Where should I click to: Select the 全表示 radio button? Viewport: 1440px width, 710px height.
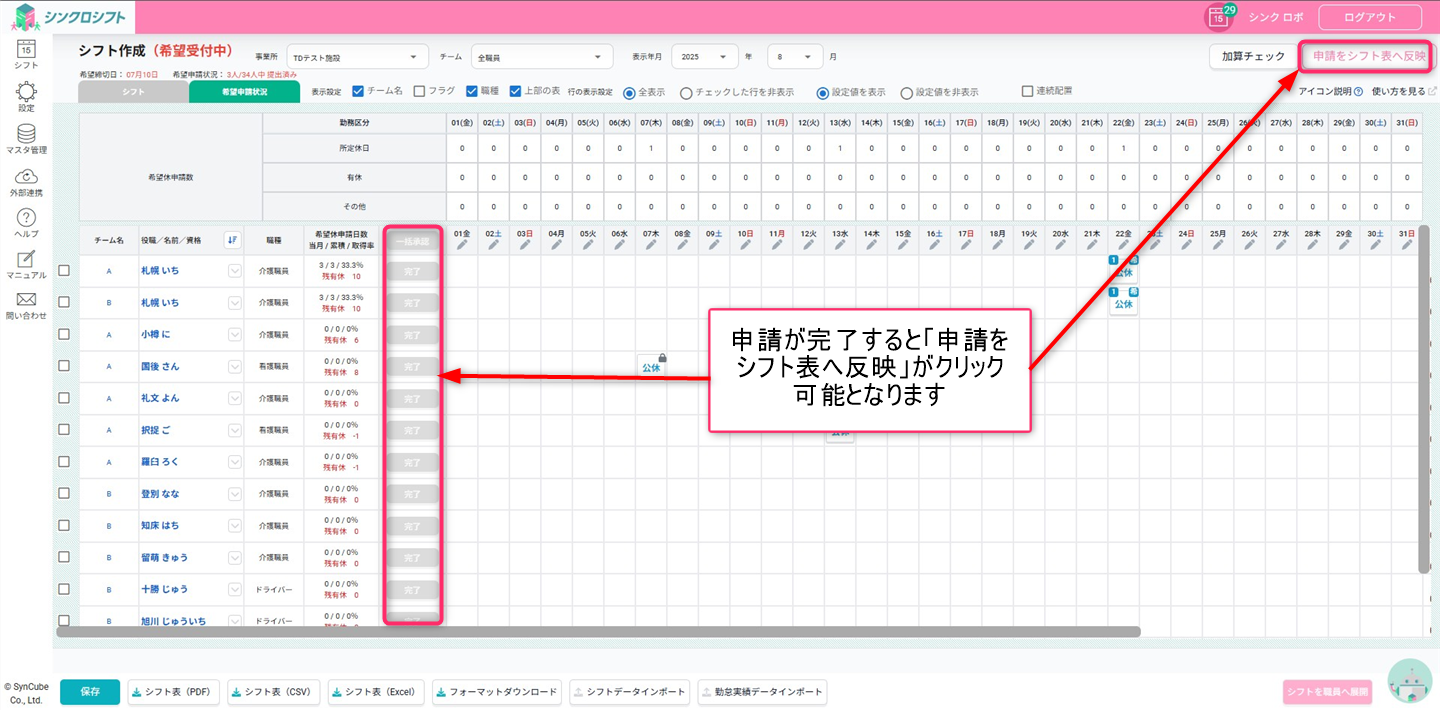tap(630, 92)
